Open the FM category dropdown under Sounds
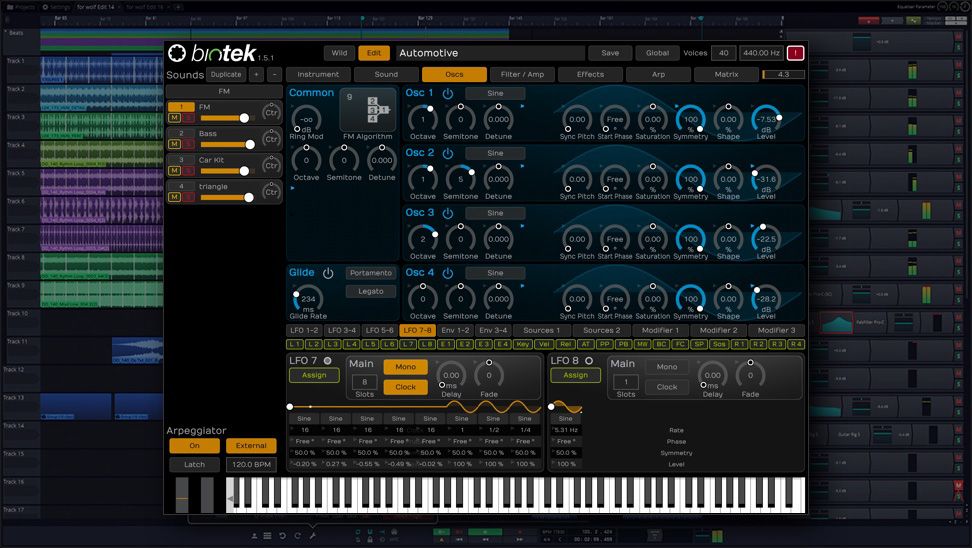Viewport: 972px width, 548px height. click(x=224, y=92)
